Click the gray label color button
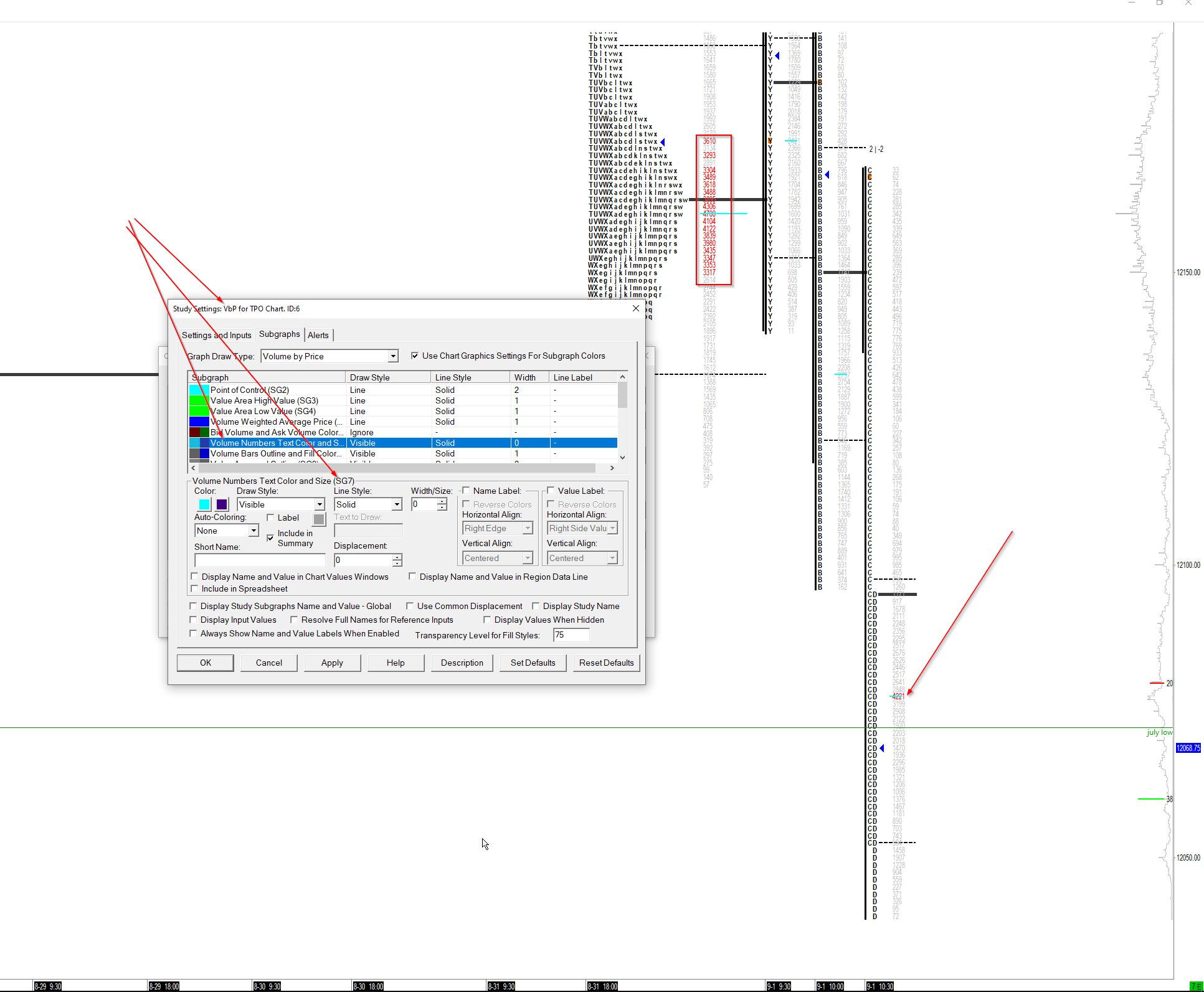 pyautogui.click(x=319, y=519)
